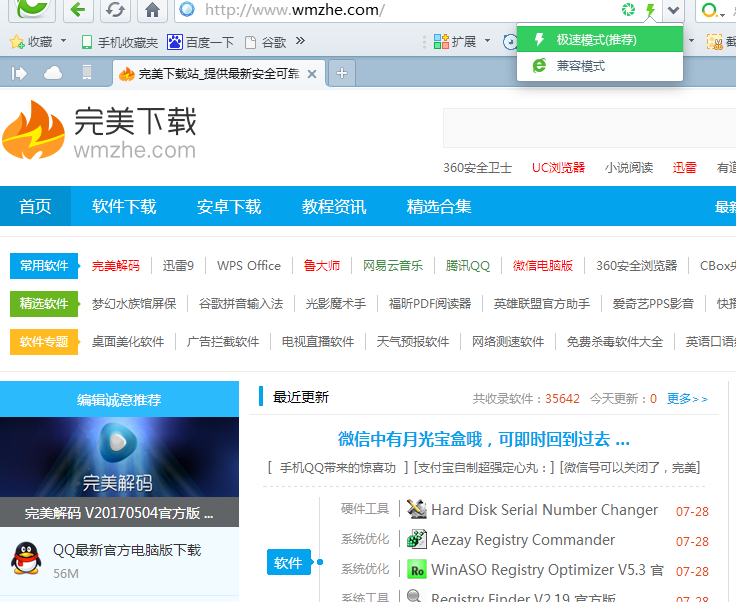Open 360安全卫士 hot search link
Image resolution: width=736 pixels, height=602 pixels.
(x=477, y=168)
